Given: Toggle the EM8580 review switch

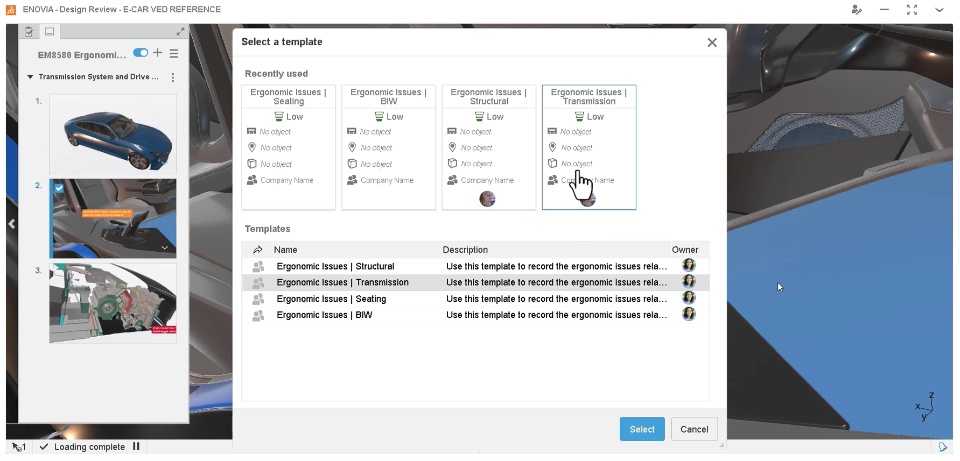Looking at the screenshot, I should click(x=140, y=53).
